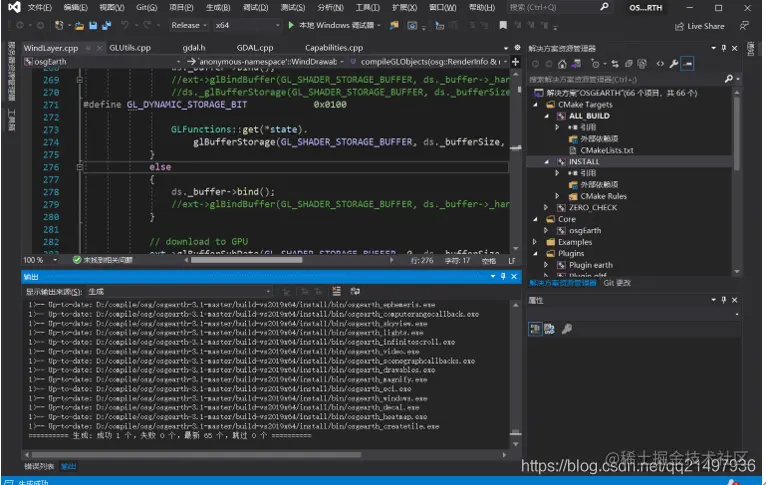Open the x64 platform dropdown
The image size is (766, 485).
coord(247,25)
